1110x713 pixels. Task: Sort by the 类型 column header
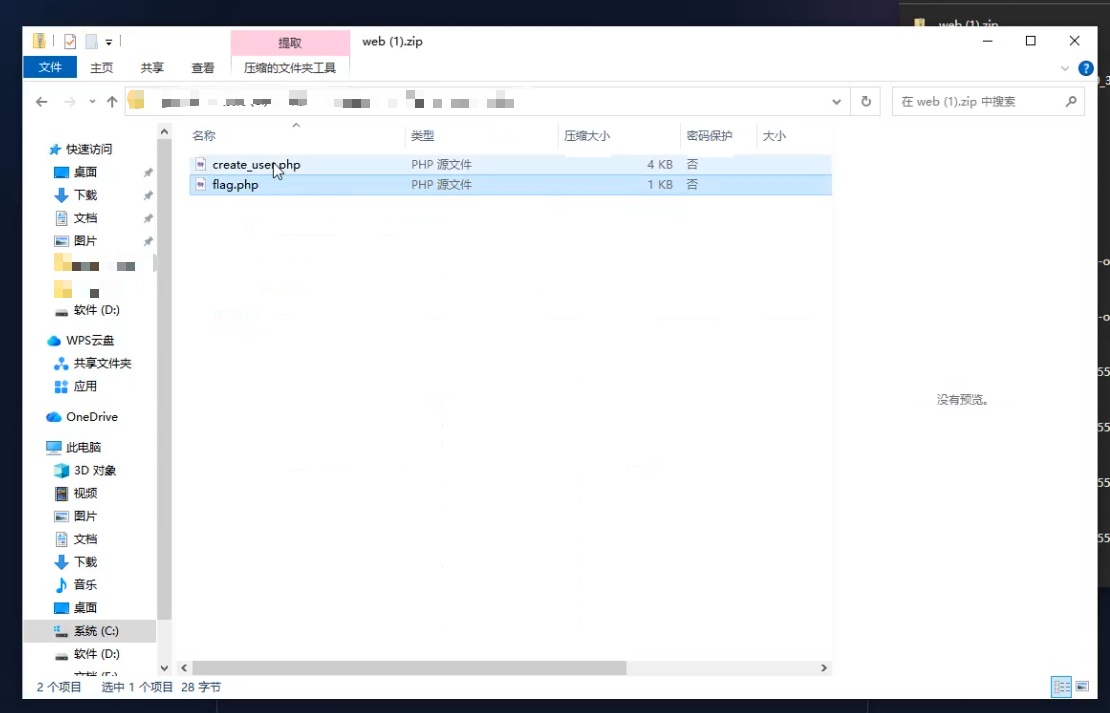pyautogui.click(x=423, y=135)
